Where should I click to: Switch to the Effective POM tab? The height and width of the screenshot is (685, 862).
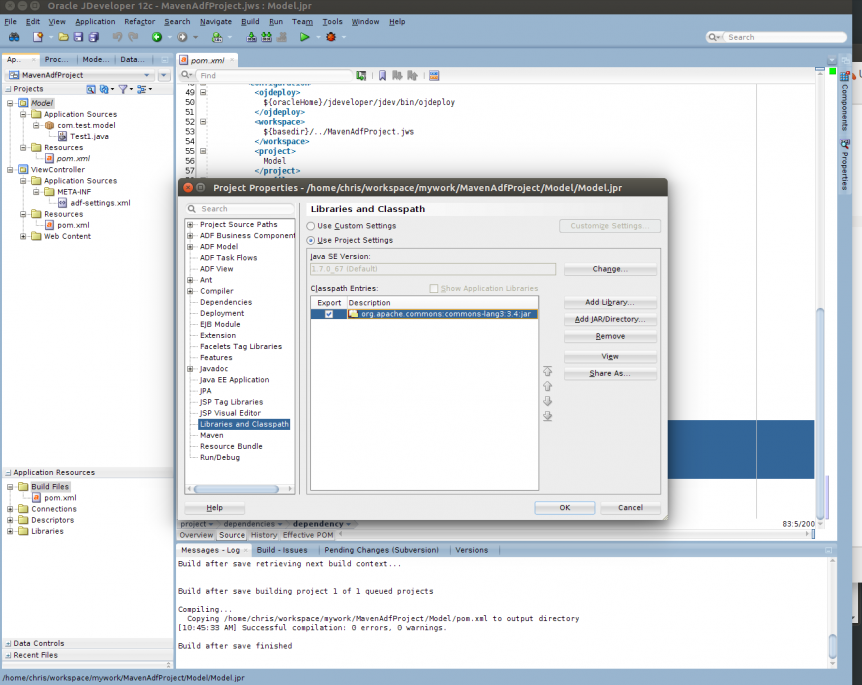308,535
